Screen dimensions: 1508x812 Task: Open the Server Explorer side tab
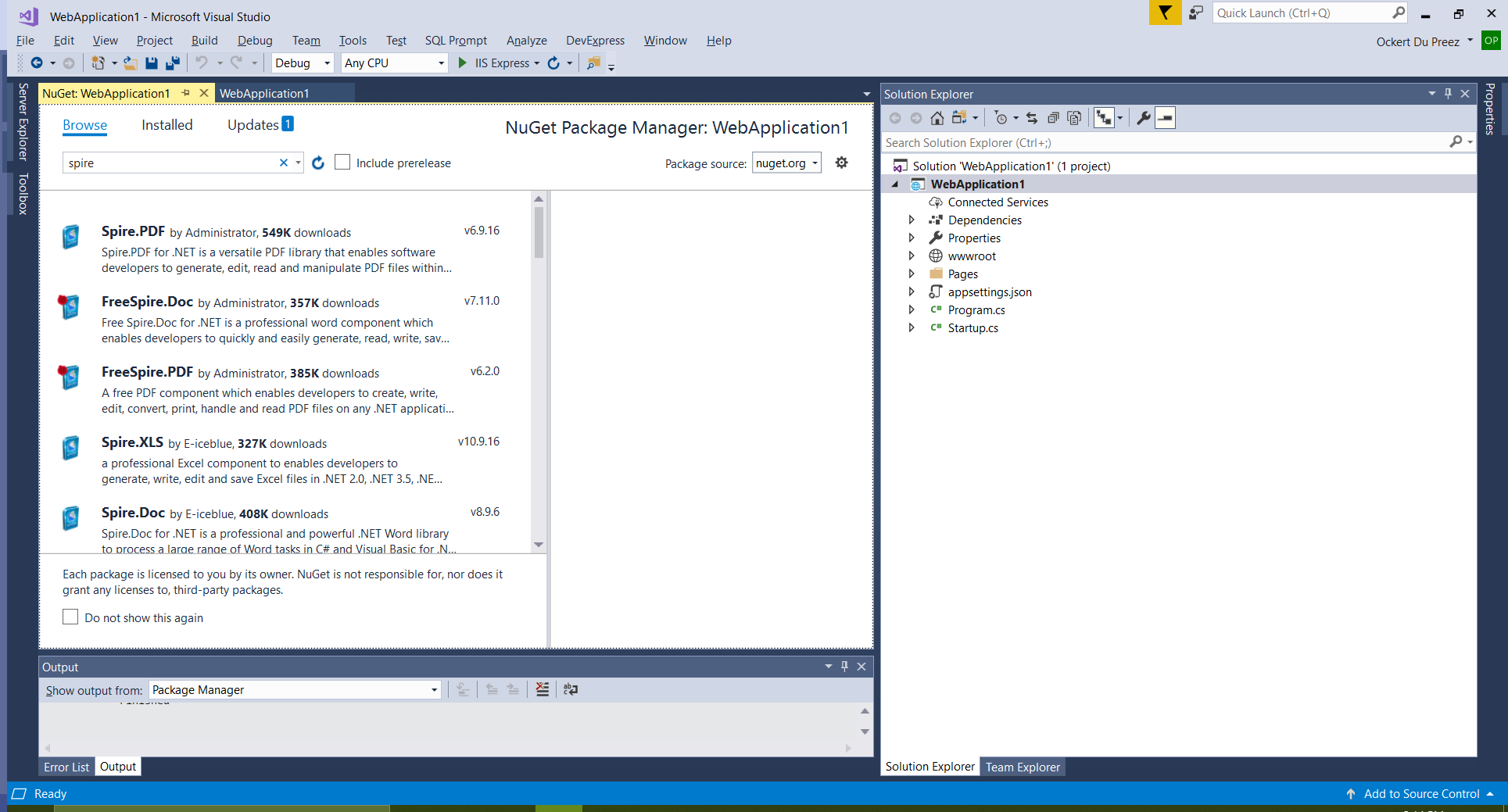[x=23, y=122]
